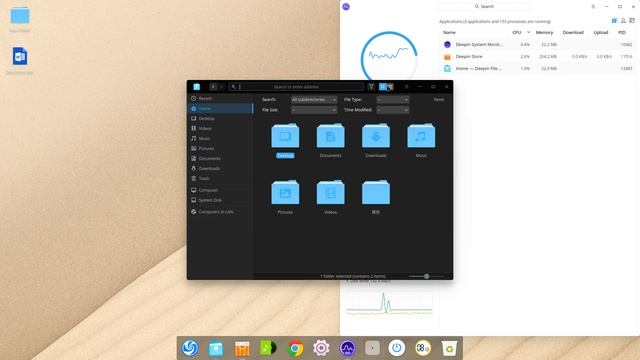
Task: Open Recent in the file manager sidebar
Action: point(221,98)
